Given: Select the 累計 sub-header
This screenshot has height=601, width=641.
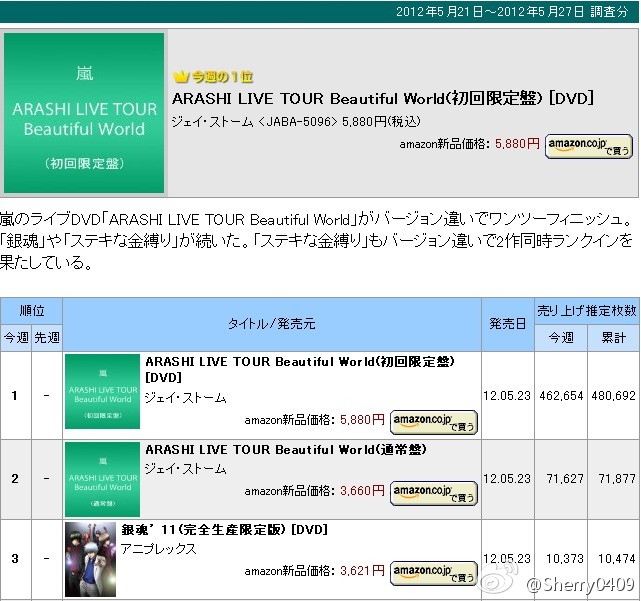Looking at the screenshot, I should (x=613, y=338).
